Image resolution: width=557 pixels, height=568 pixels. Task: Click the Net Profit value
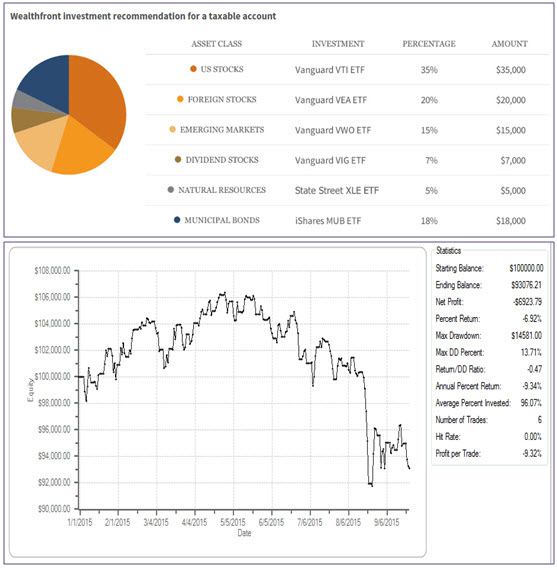(527, 302)
